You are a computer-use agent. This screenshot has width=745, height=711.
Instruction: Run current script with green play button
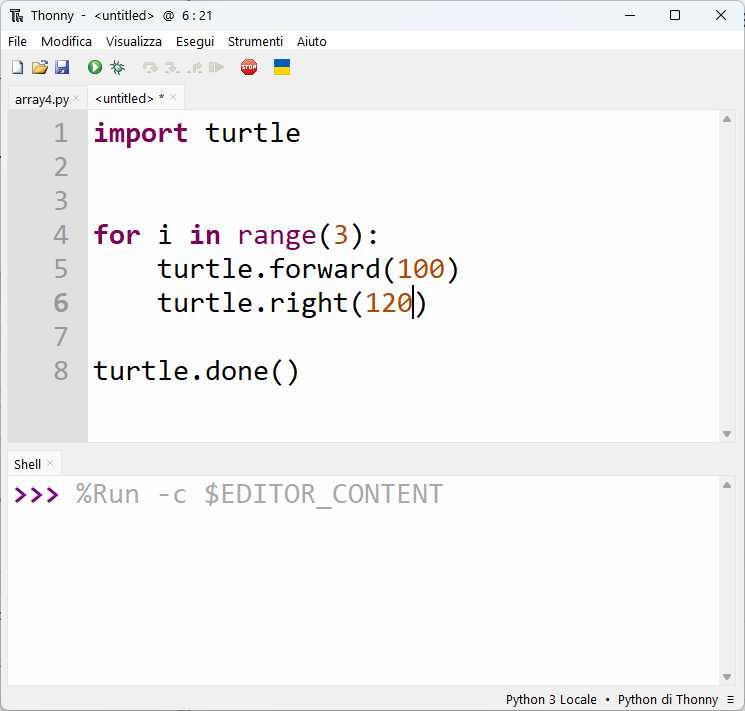pyautogui.click(x=95, y=67)
